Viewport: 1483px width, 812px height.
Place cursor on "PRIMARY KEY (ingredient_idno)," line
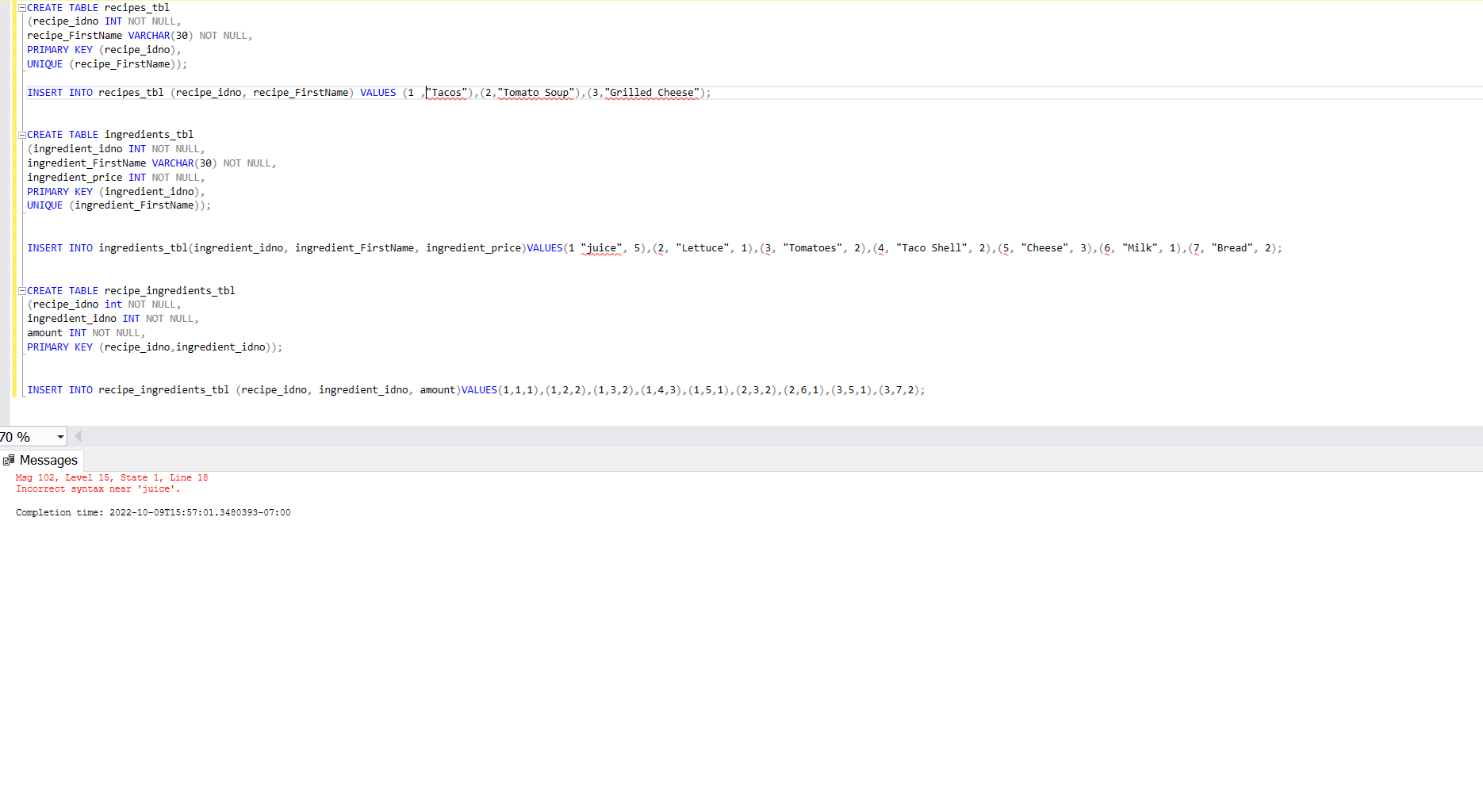click(116, 192)
